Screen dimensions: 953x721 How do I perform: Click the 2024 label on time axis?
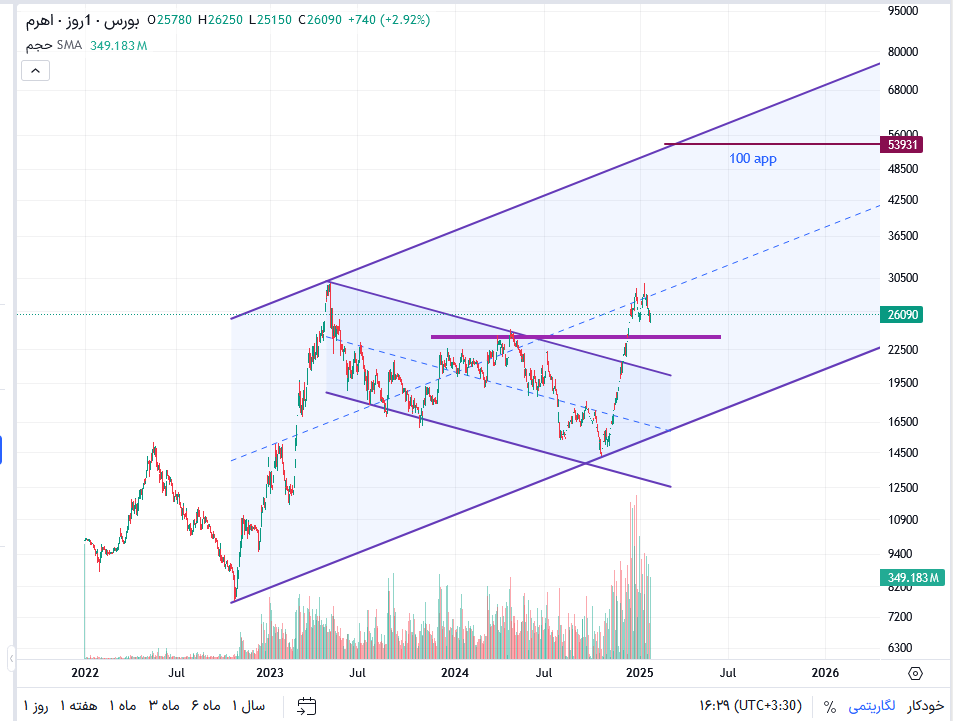pyautogui.click(x=455, y=673)
